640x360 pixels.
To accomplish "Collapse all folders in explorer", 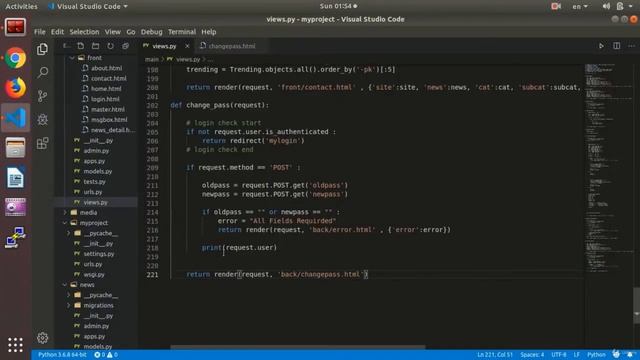I will click(x=125, y=46).
